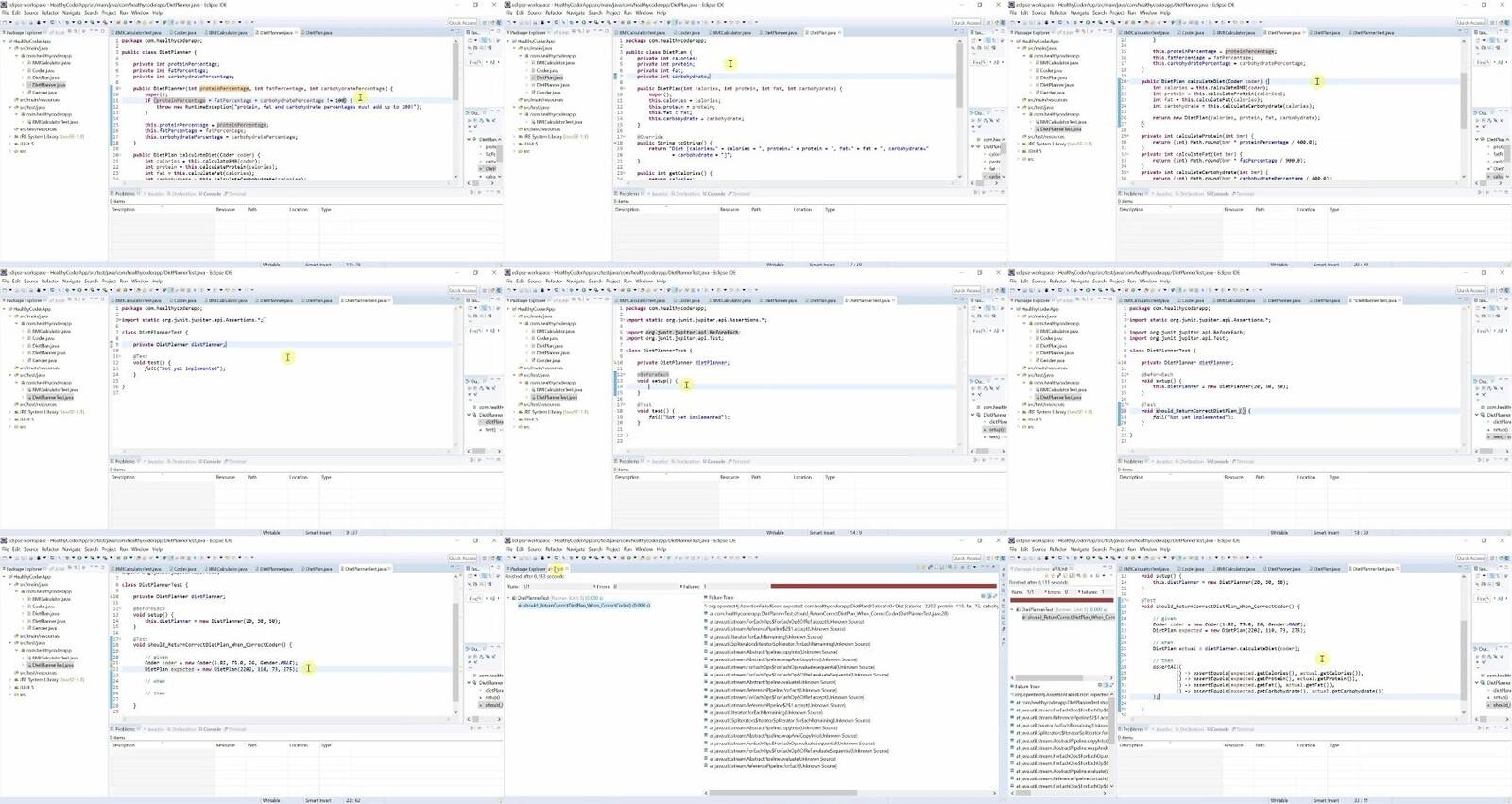Minimize Package Explorer view in top-center window
Screen dimensions: 1512x804
[601, 32]
